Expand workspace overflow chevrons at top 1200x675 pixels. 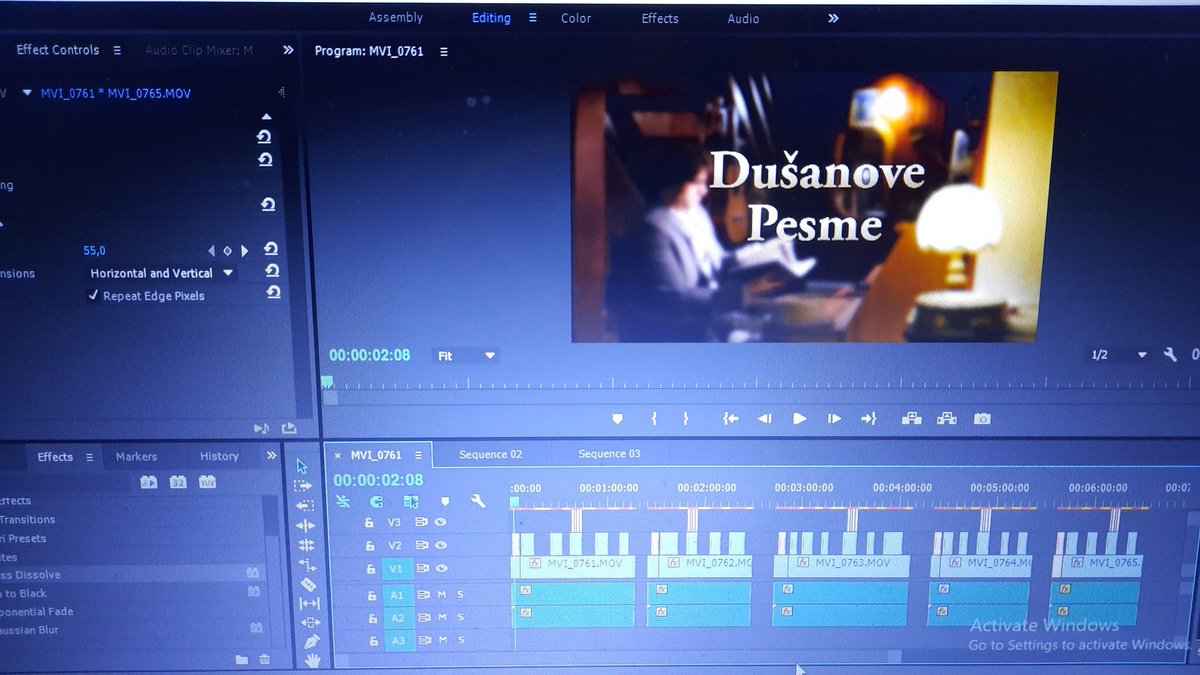[833, 18]
